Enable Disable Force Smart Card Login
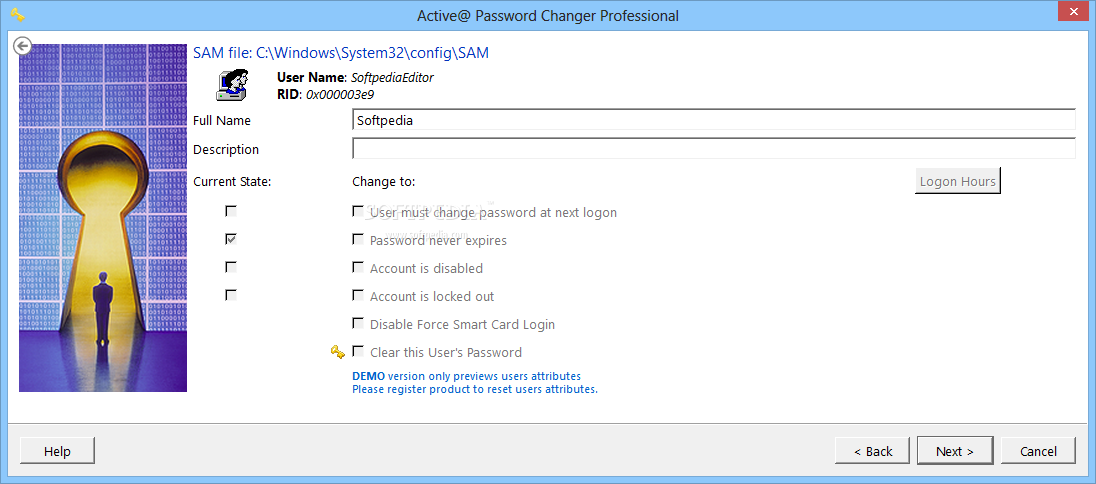The height and width of the screenshot is (484, 1096). [358, 323]
